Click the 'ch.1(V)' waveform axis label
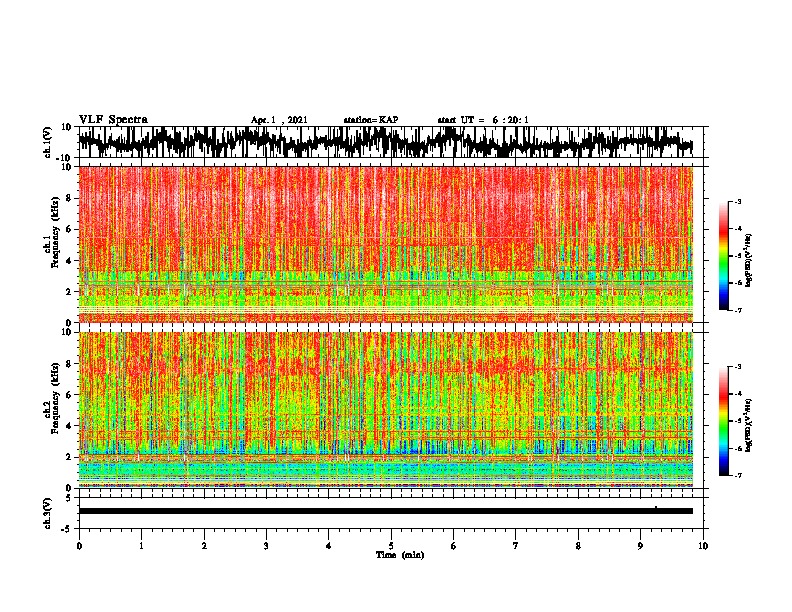The image size is (792, 612). point(47,142)
